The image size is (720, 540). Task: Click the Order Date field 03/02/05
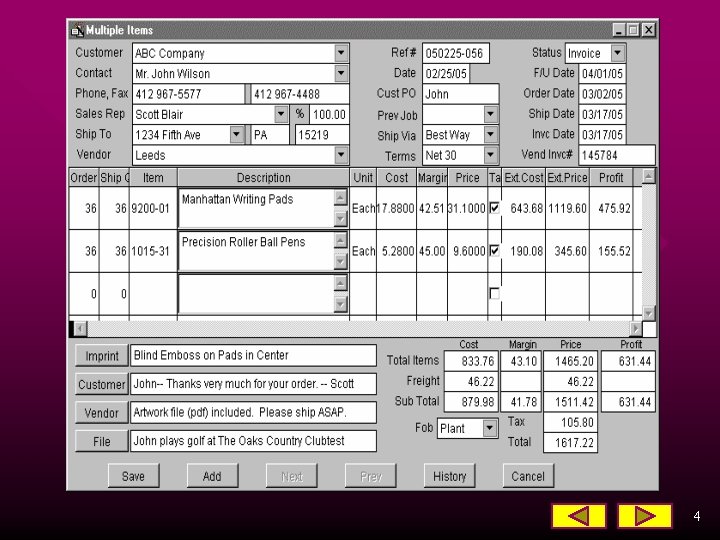602,94
